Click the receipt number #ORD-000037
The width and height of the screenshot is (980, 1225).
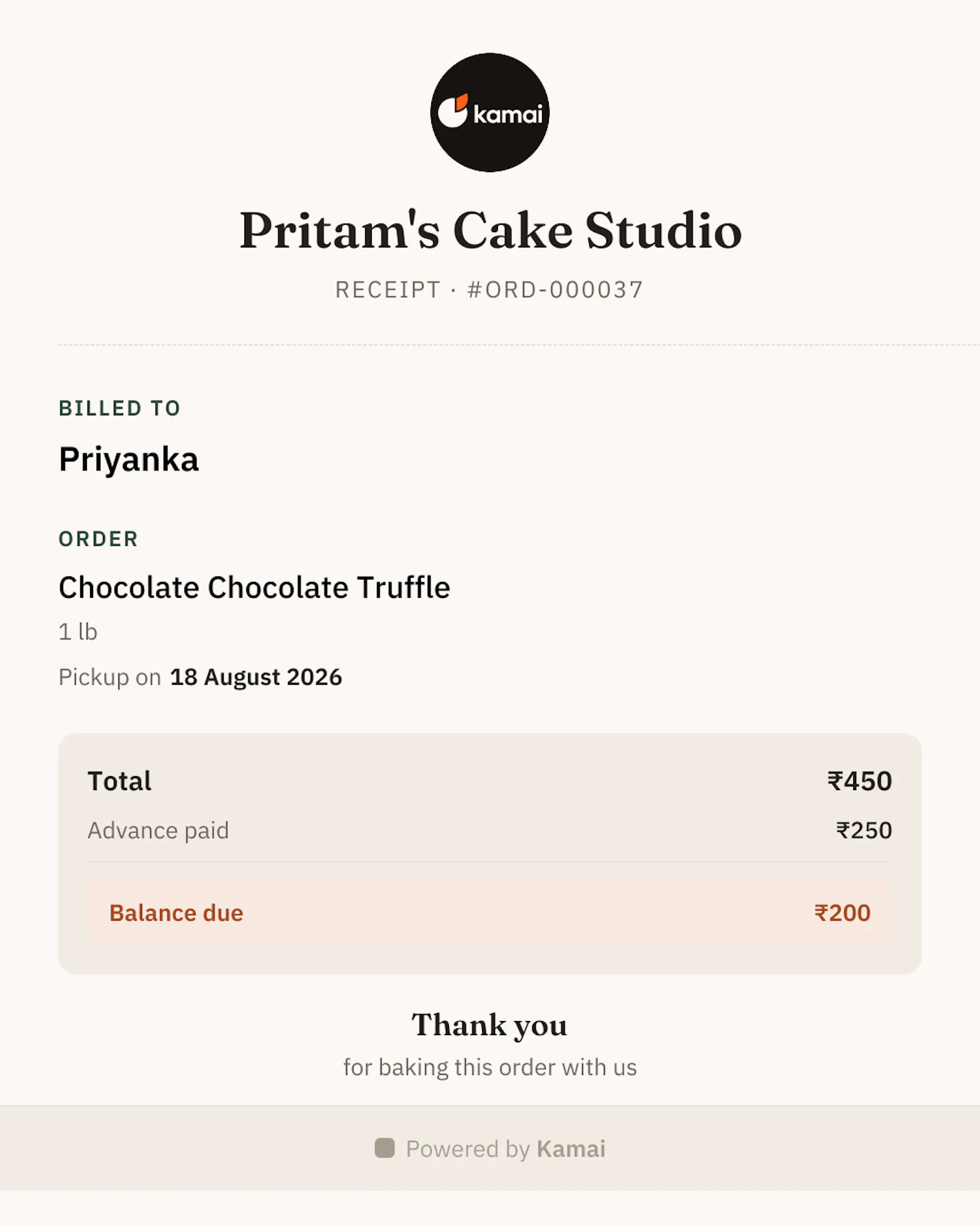tap(556, 290)
